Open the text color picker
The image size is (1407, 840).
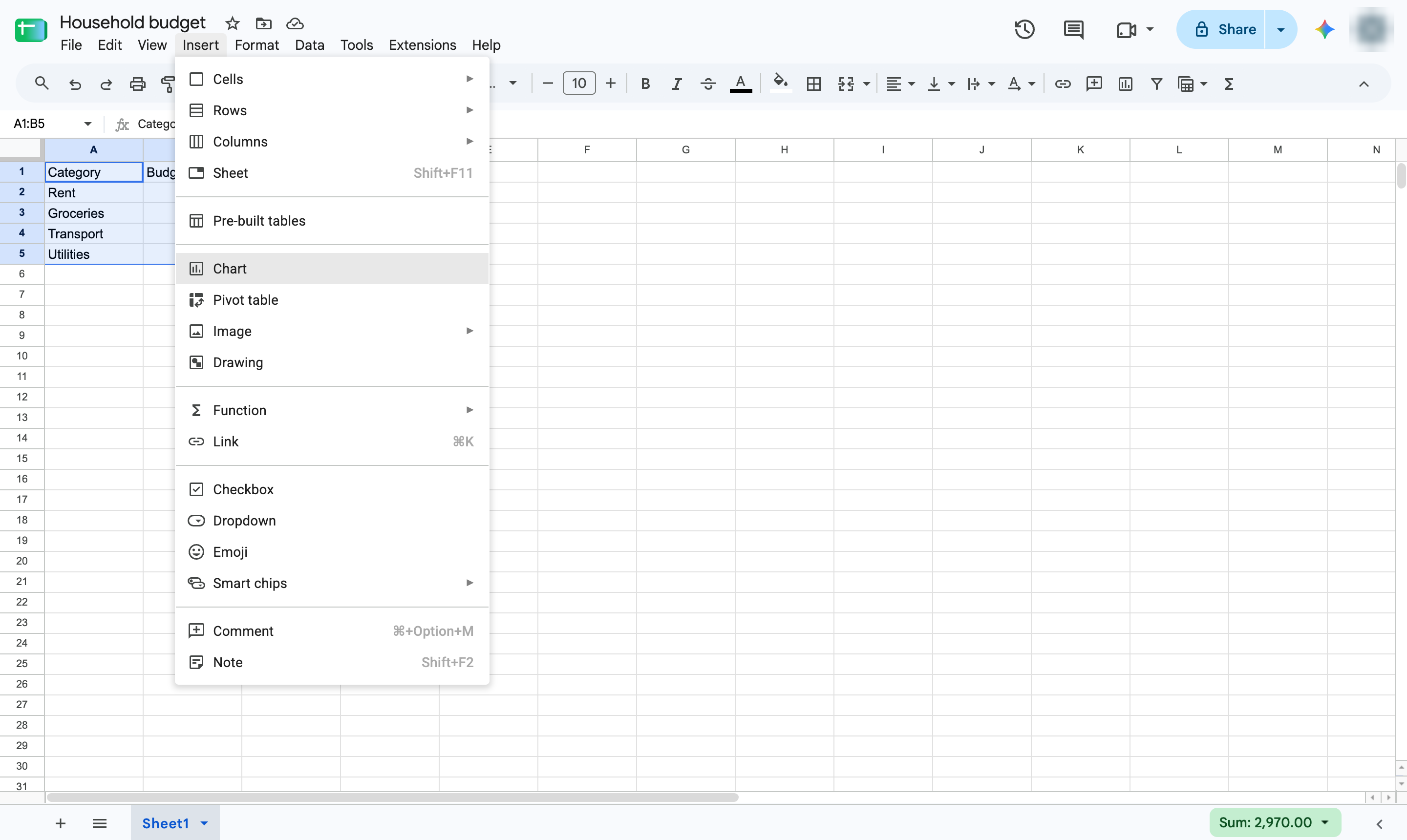(741, 84)
